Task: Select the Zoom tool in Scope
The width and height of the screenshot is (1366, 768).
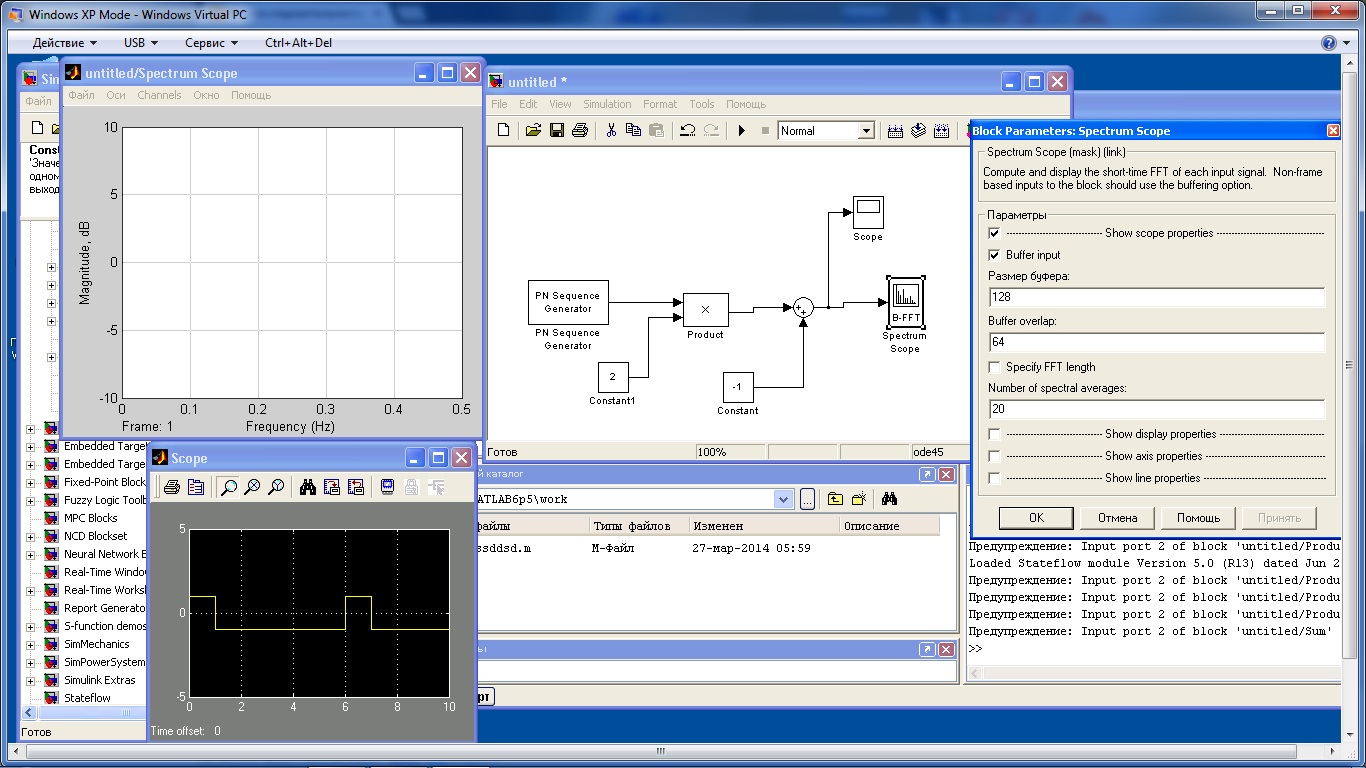Action: [x=229, y=487]
